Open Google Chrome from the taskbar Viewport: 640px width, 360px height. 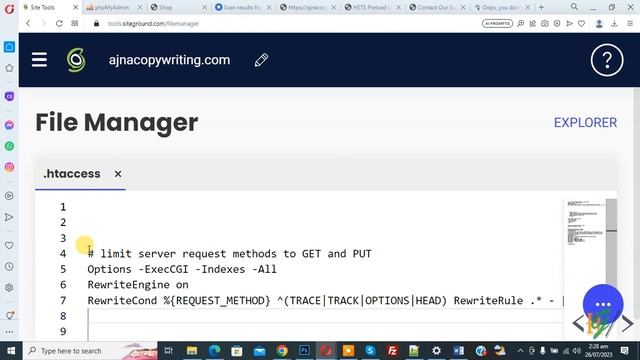[282, 351]
